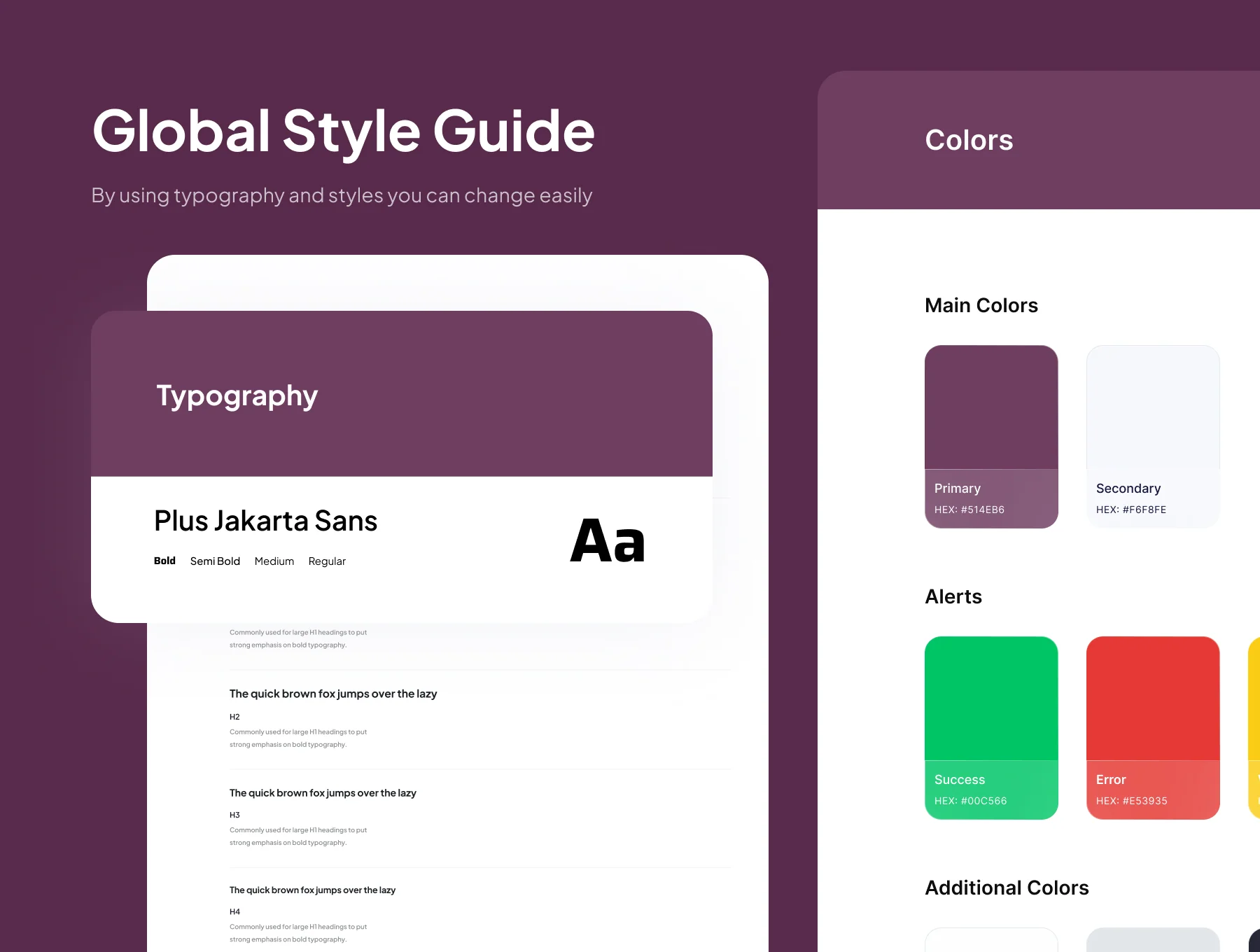Click the HEX: #514EB6 value
Viewport: 1260px width, 952px height.
point(969,510)
